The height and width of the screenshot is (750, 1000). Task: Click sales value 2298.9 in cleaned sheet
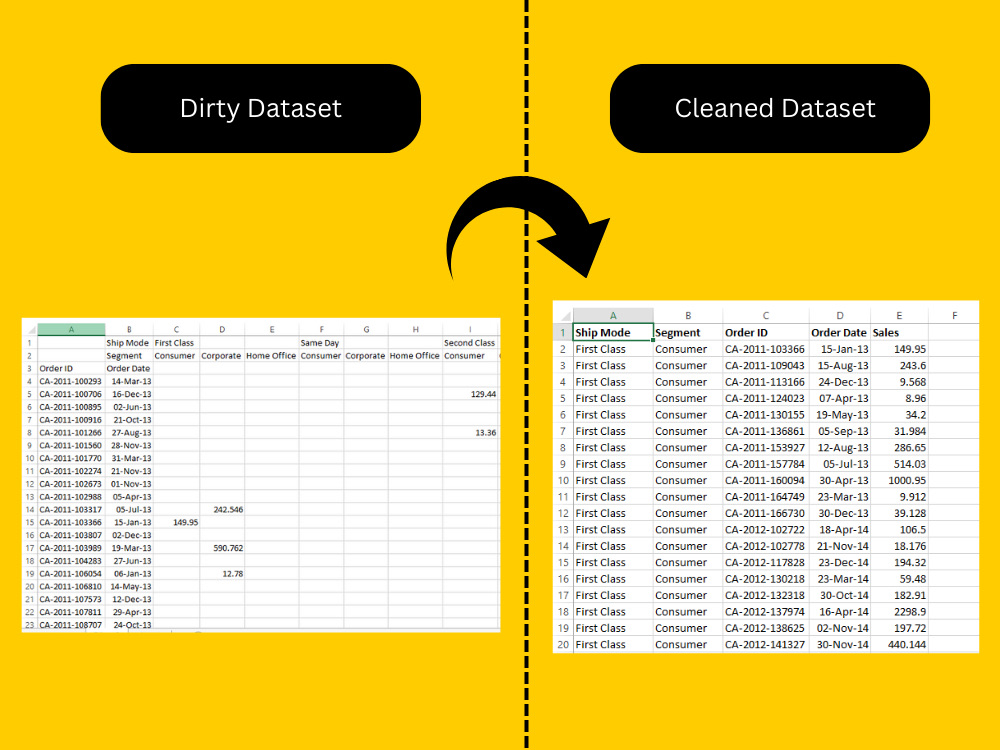[899, 612]
